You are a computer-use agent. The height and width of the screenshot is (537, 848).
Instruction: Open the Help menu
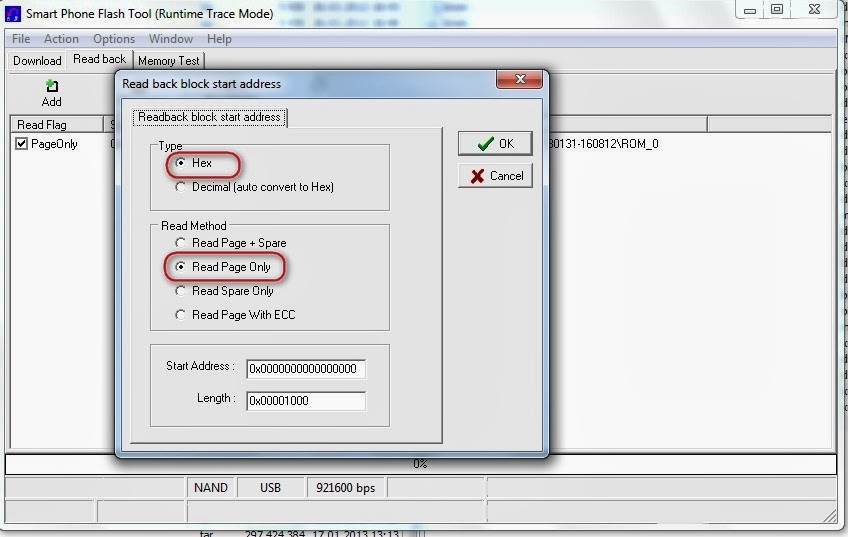tap(219, 39)
